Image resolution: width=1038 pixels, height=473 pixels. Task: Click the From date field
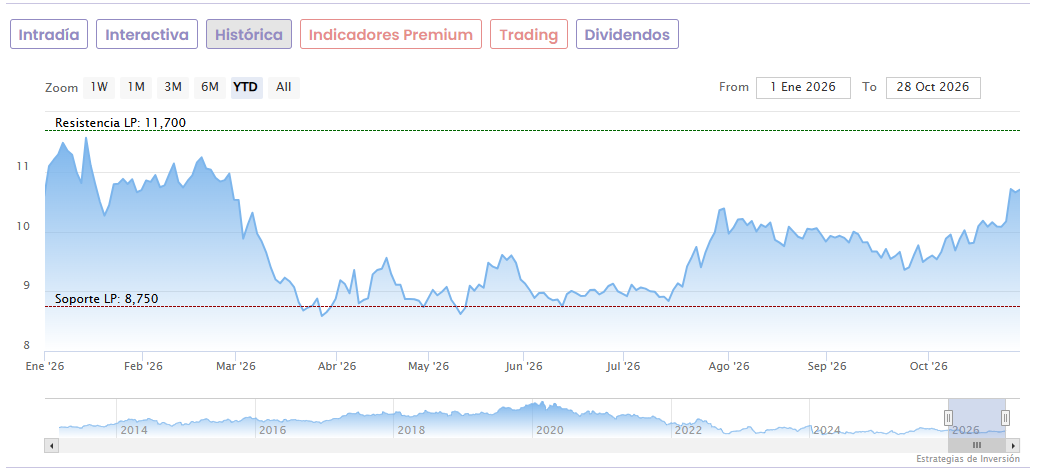pos(803,87)
